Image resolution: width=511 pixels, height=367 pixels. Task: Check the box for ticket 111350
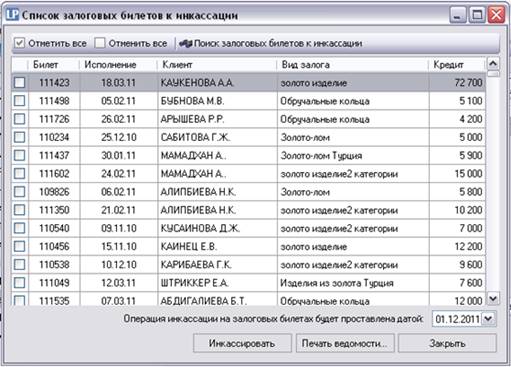[x=20, y=210]
